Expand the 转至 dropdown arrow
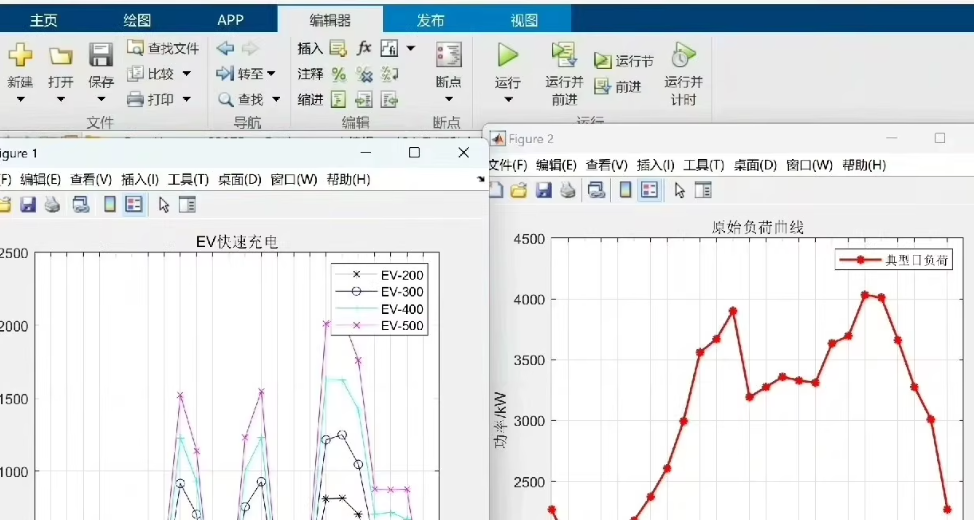 tap(271, 74)
